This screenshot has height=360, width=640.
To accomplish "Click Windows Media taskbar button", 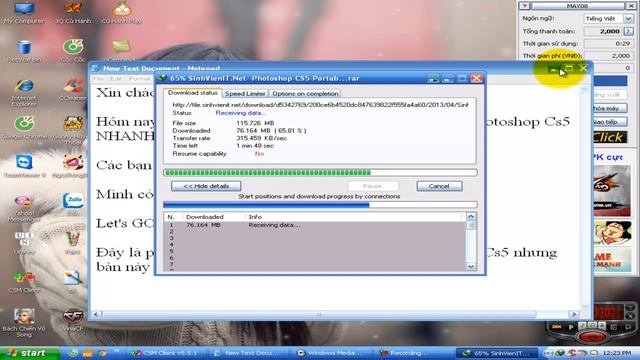I will pos(331,353).
